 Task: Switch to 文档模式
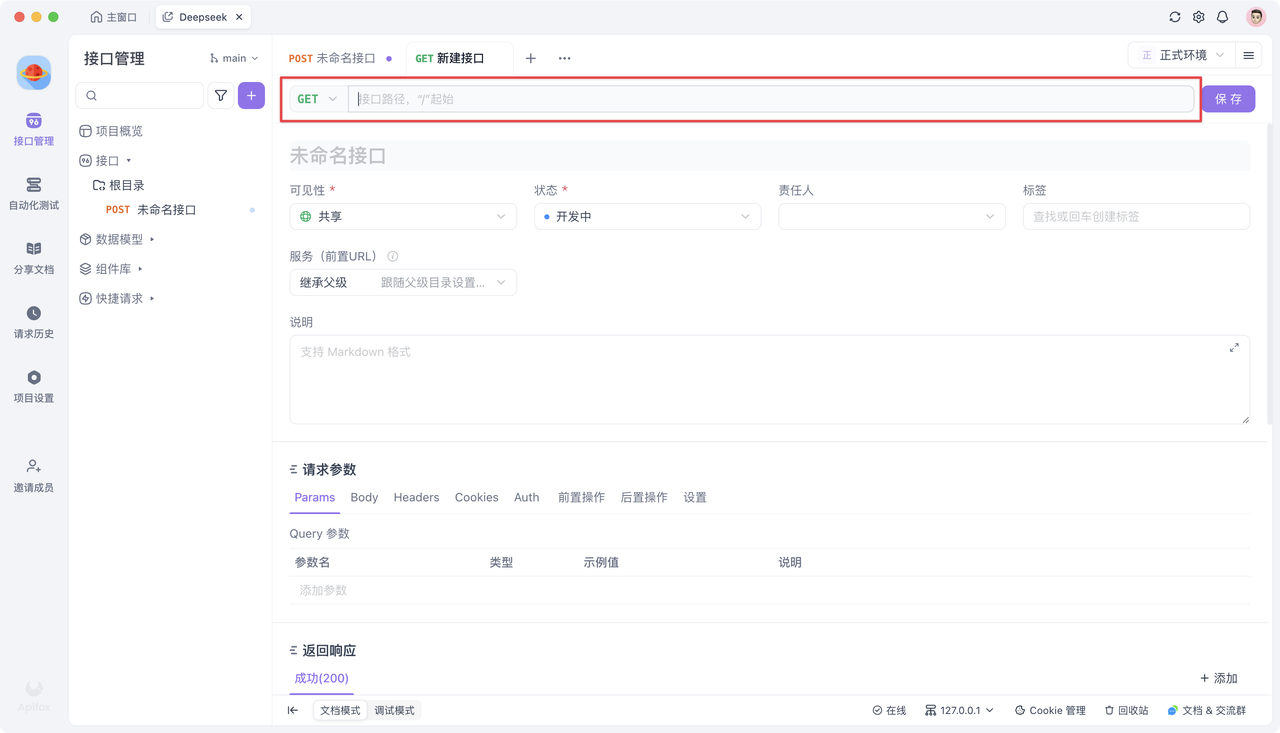point(340,710)
